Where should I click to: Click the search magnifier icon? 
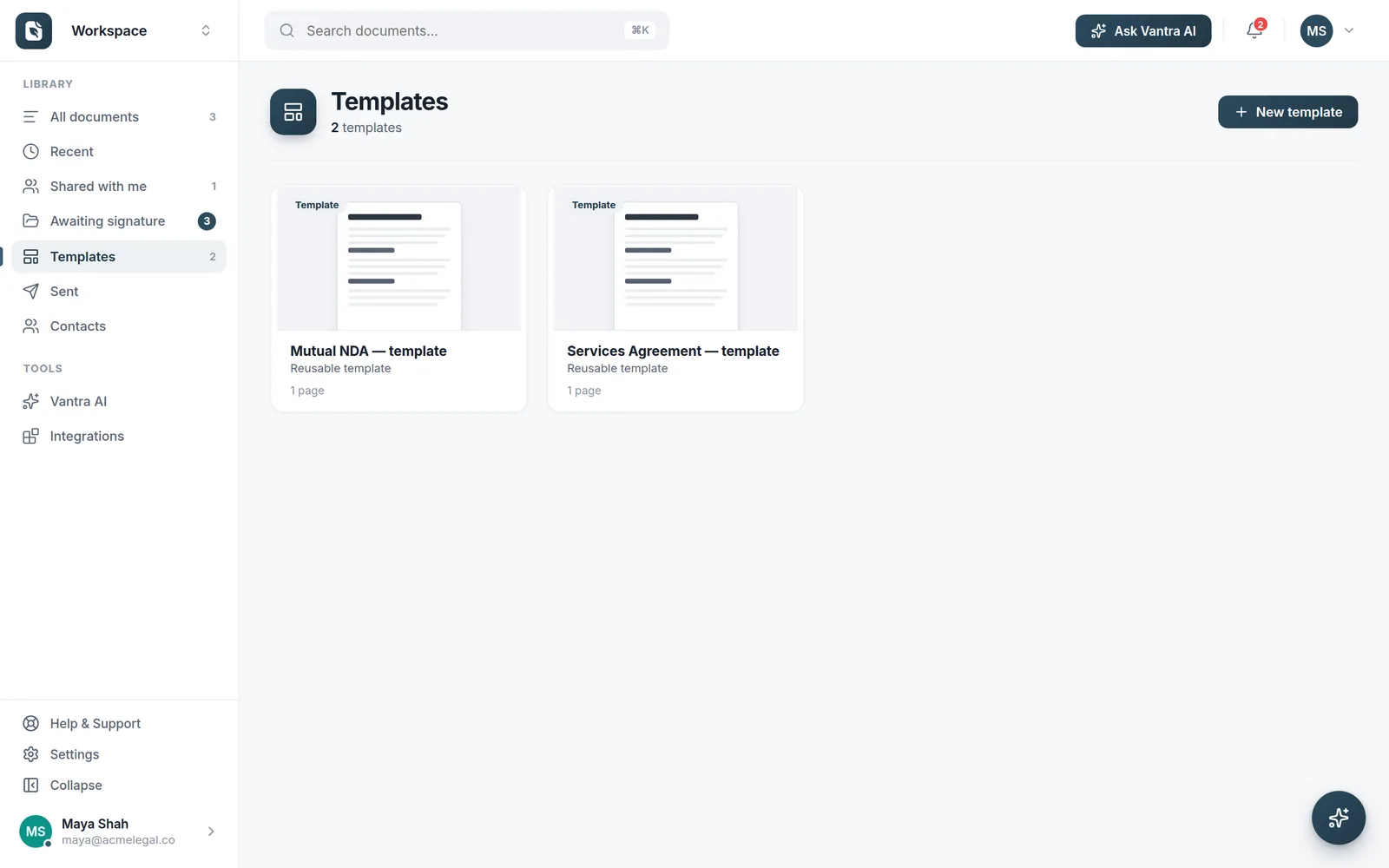(x=286, y=30)
